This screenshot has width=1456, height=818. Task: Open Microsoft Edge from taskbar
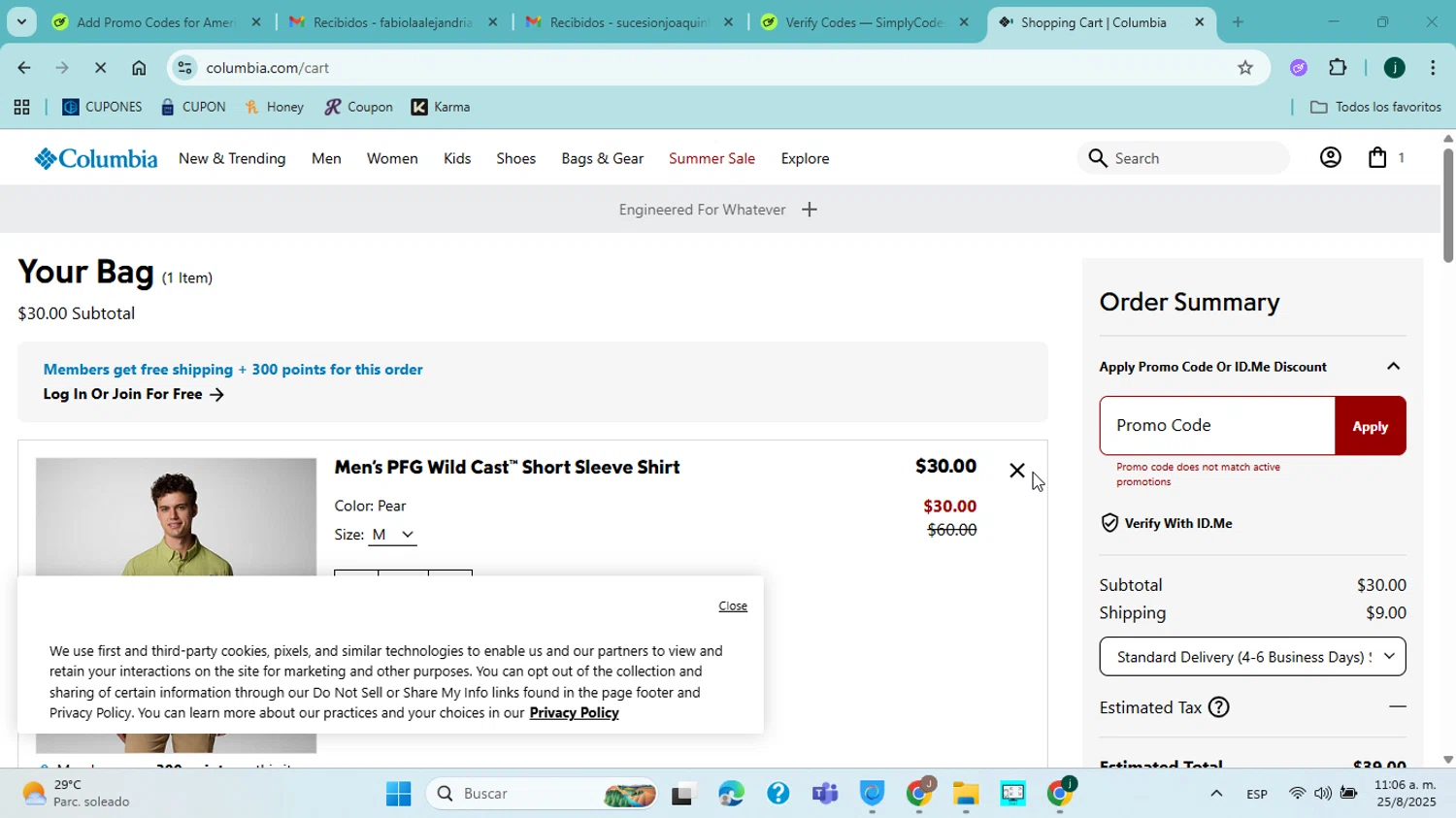coord(730,794)
